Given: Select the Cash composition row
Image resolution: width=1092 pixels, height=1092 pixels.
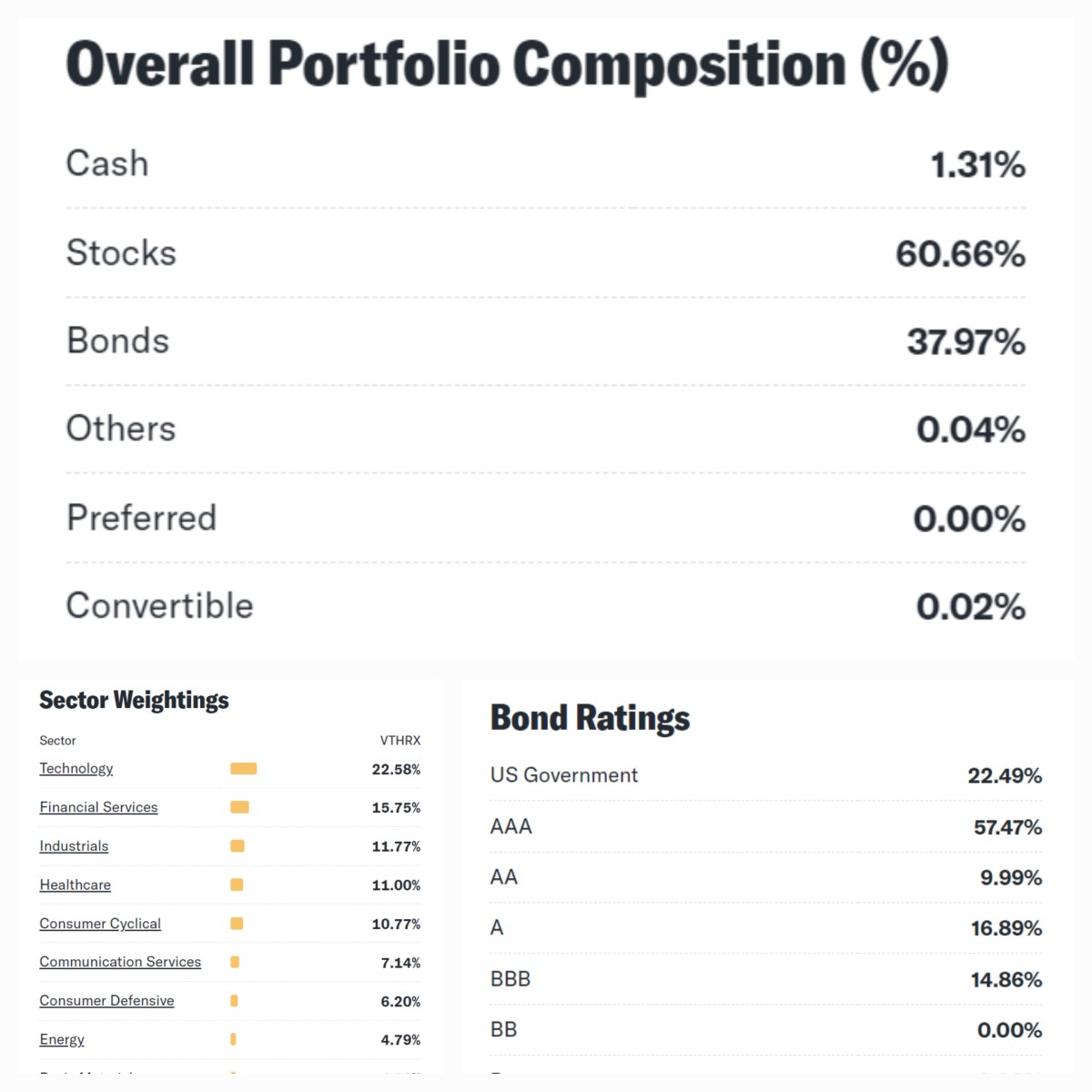Looking at the screenshot, I should click(x=106, y=164).
